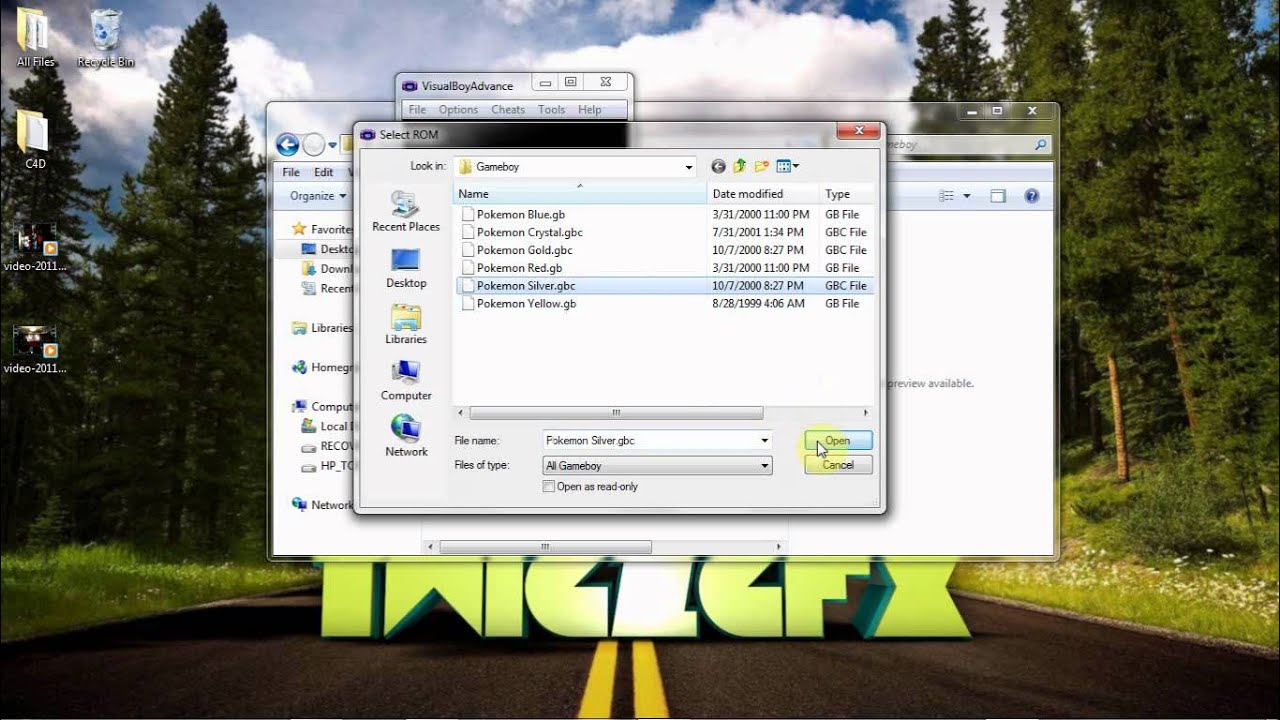Click Libraries in Explorer navigation pane
This screenshot has height=720, width=1280.
point(322,328)
